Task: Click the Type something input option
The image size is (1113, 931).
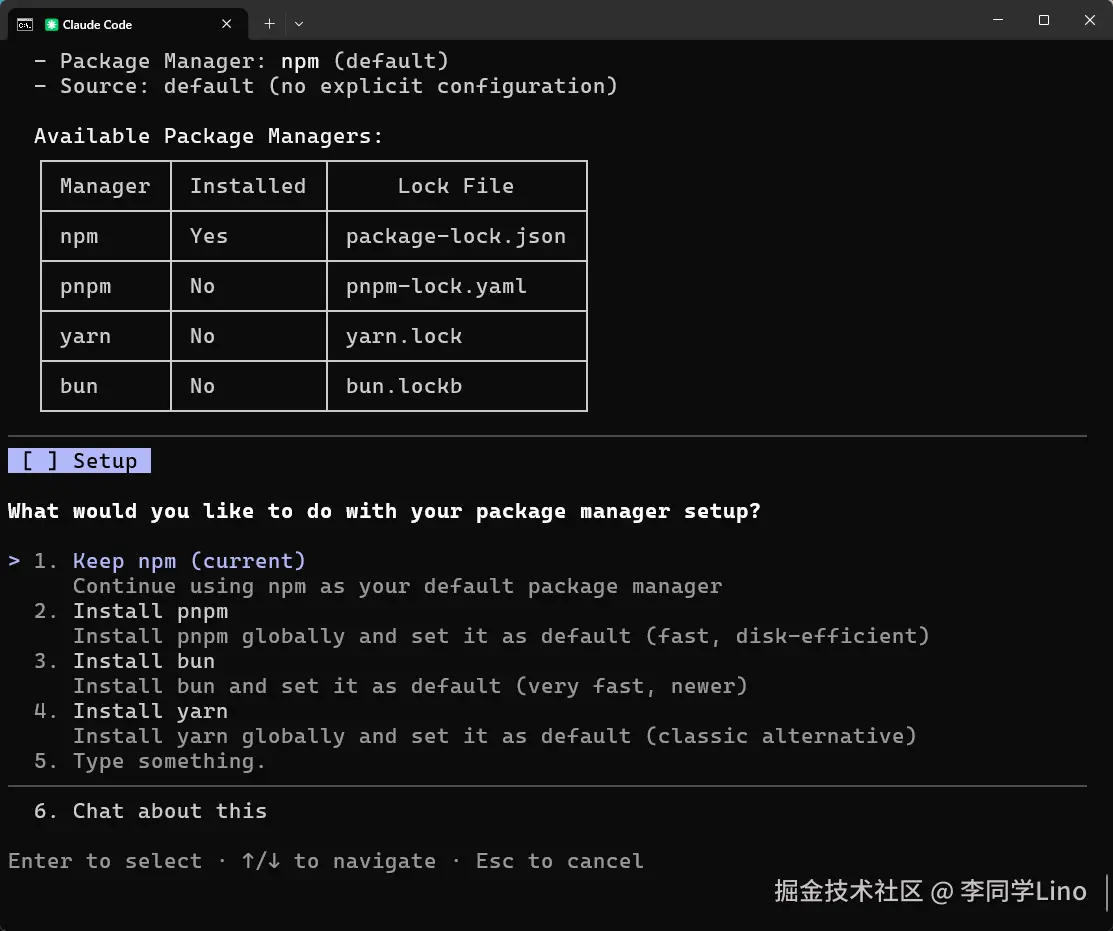Action: pyautogui.click(x=169, y=761)
